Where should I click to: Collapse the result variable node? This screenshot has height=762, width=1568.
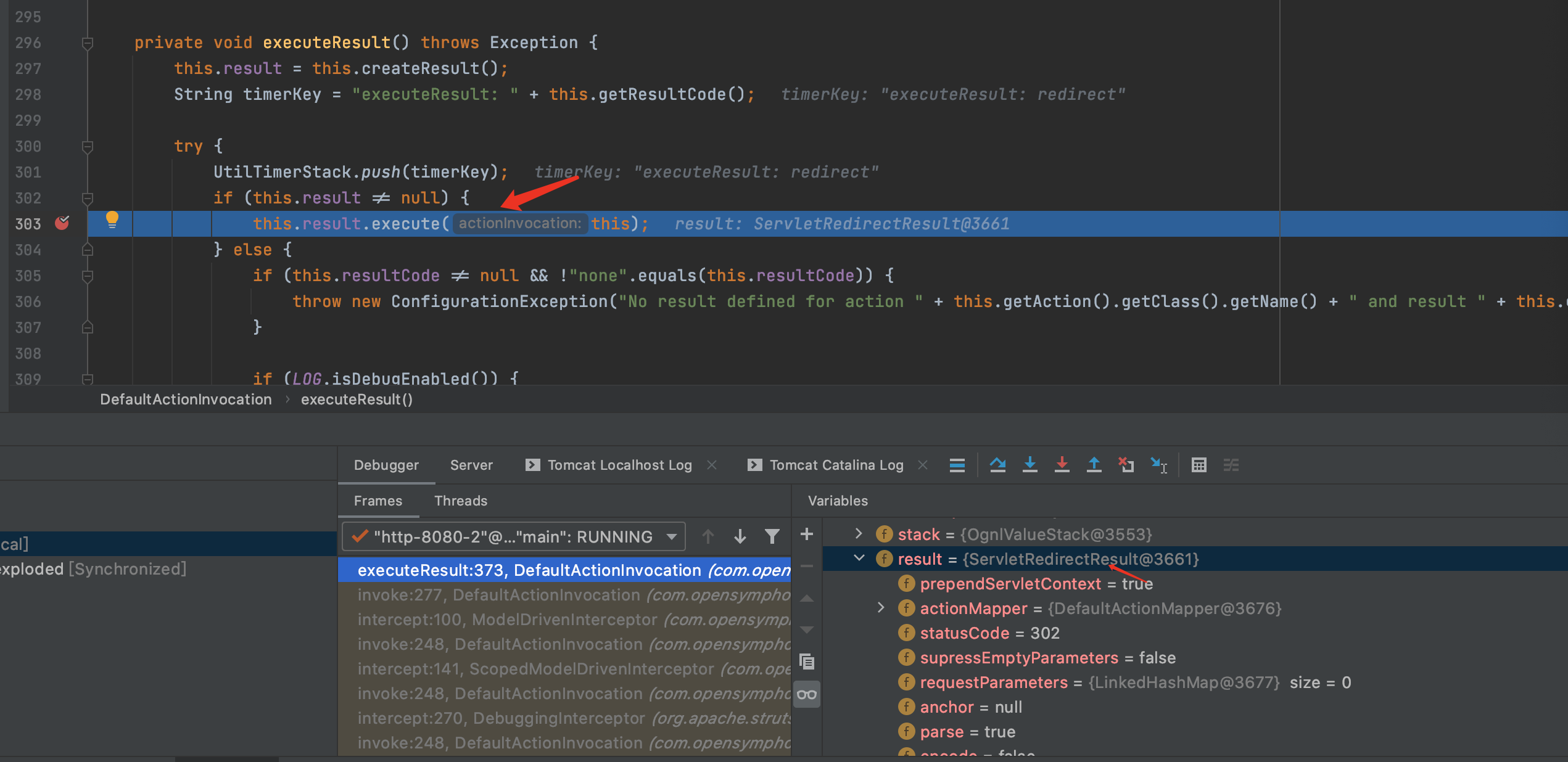tap(858, 558)
